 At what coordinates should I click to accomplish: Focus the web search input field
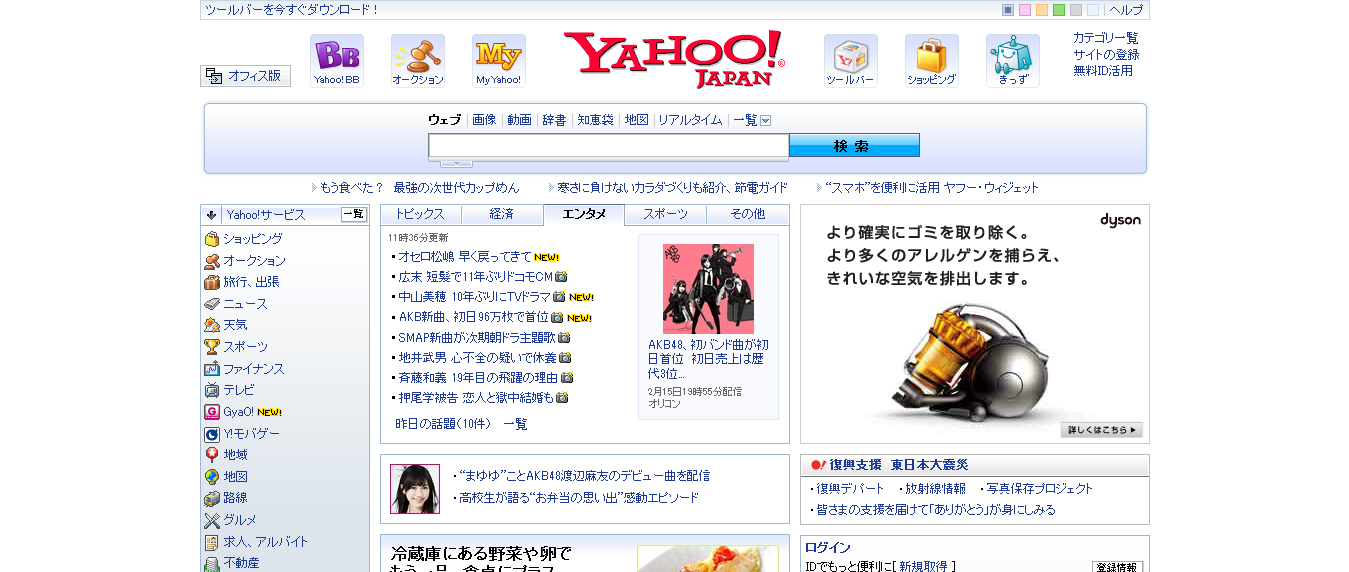coord(609,146)
